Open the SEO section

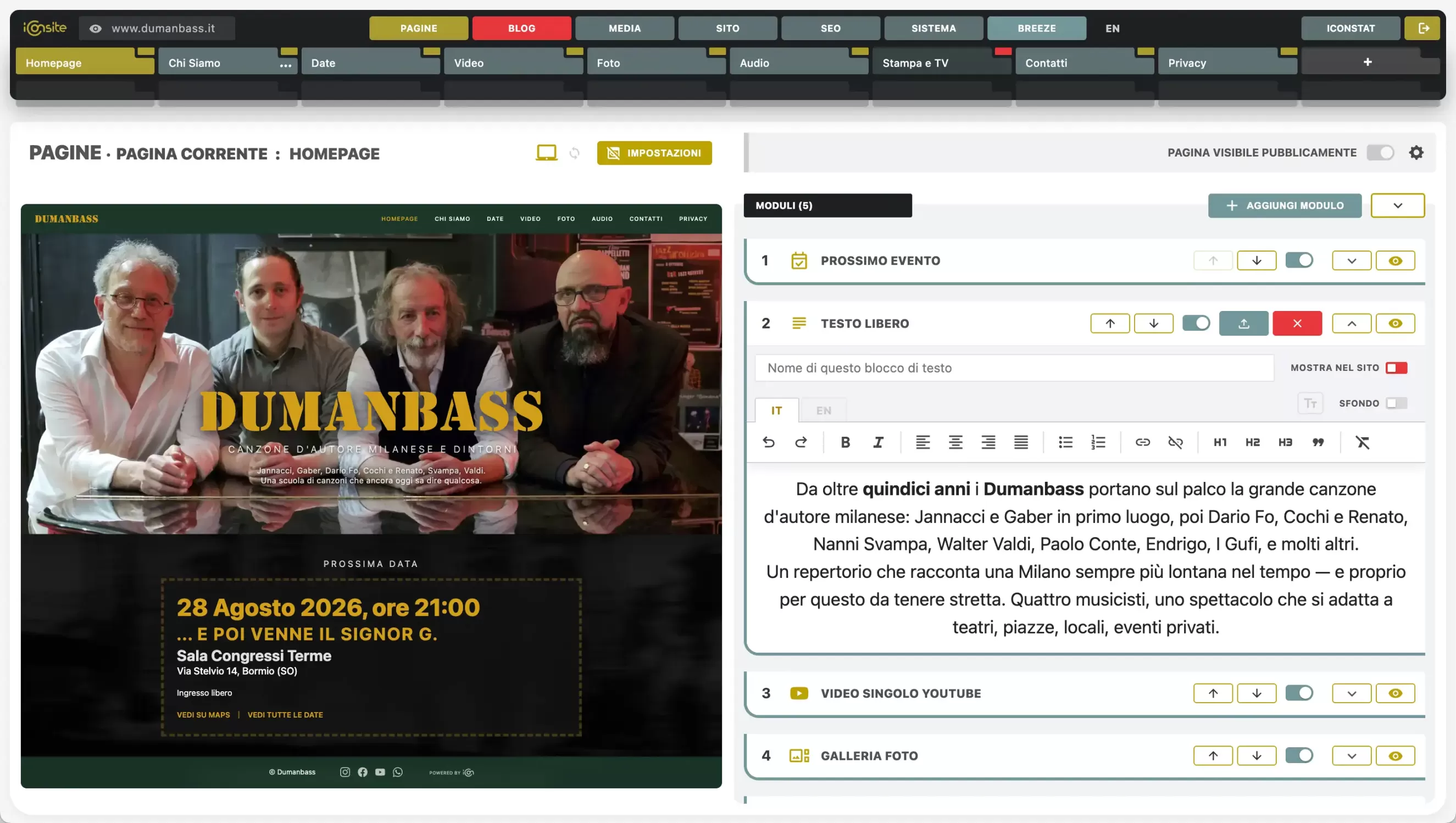click(x=830, y=28)
